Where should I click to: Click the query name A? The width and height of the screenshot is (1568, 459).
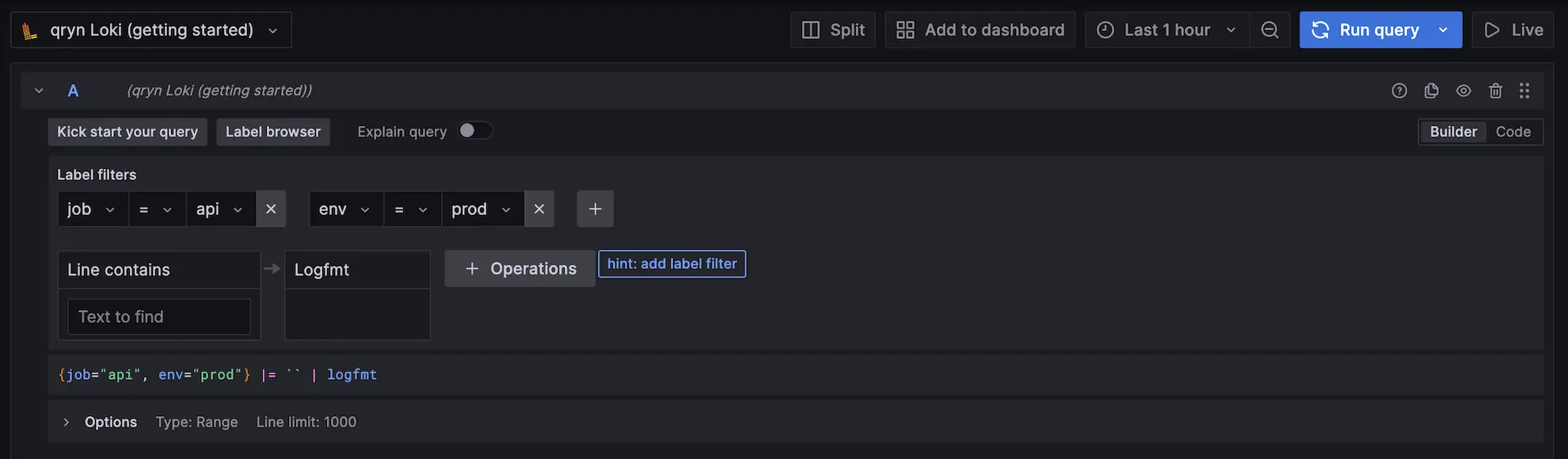pos(73,91)
